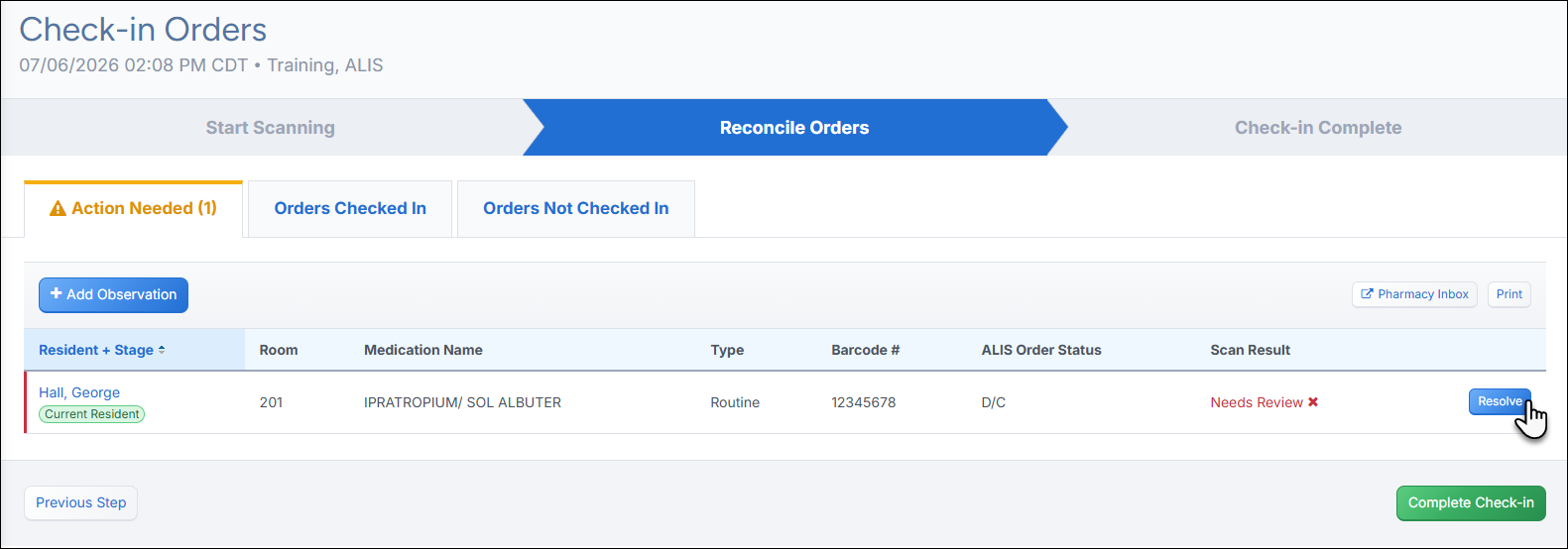The height and width of the screenshot is (549, 1568).
Task: Jump to the Check-in Complete step
Action: click(x=1318, y=127)
